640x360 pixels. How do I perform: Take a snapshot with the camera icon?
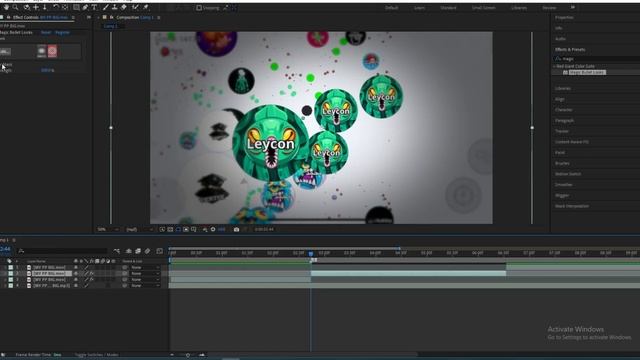pyautogui.click(x=236, y=229)
